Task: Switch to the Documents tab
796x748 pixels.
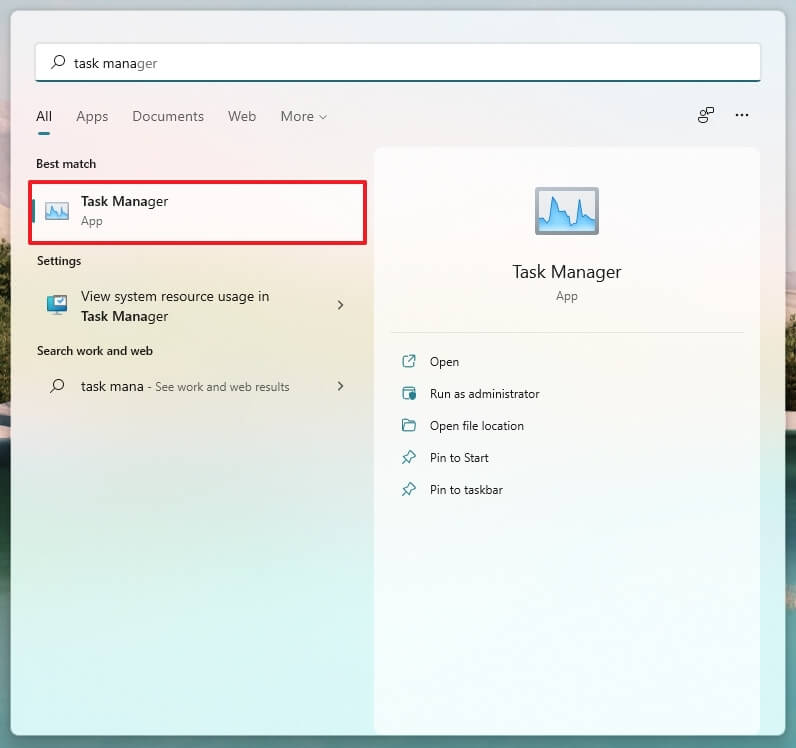Action: point(168,116)
